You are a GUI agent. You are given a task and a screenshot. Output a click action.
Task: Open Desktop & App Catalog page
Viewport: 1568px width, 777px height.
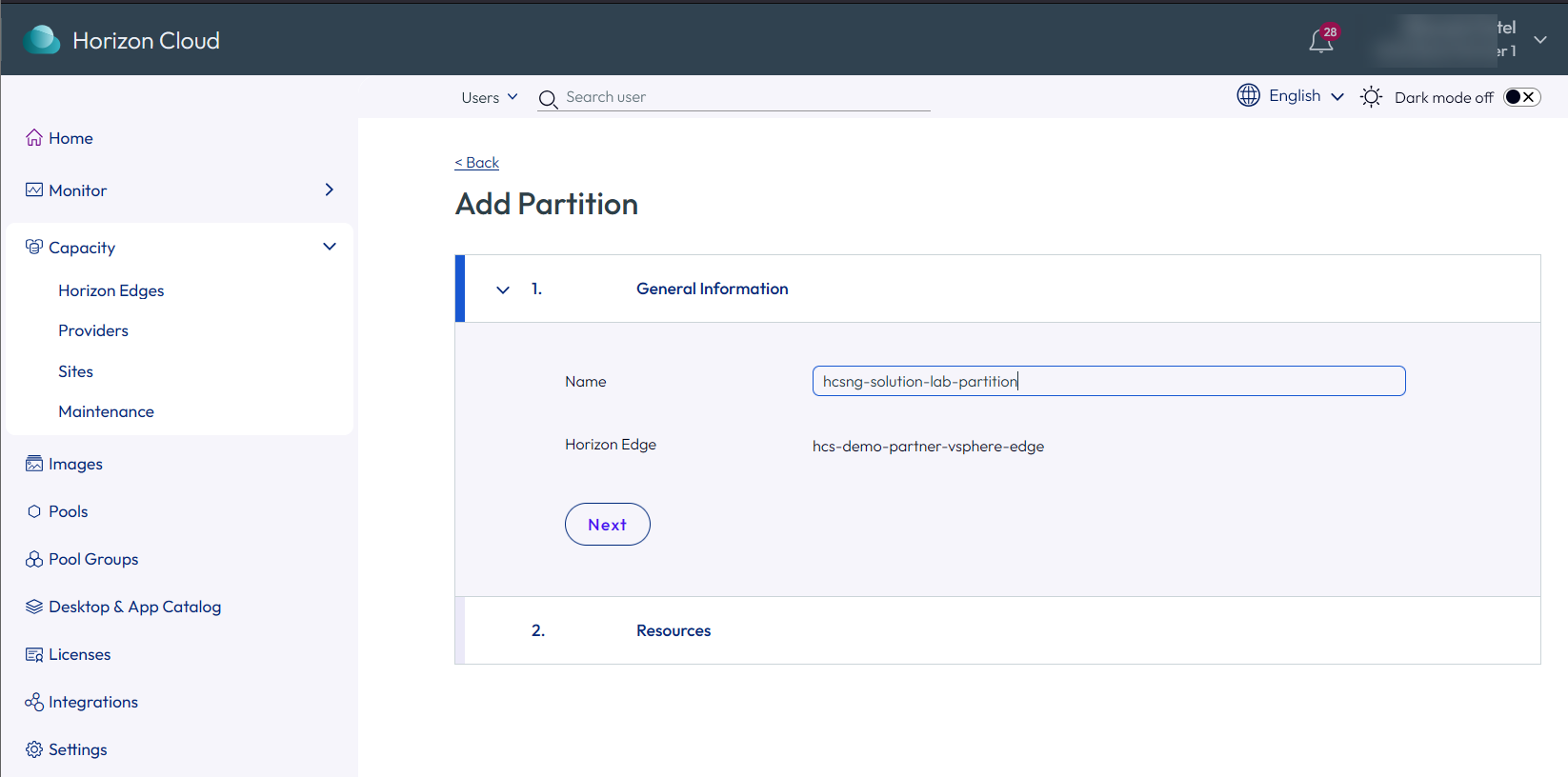[134, 607]
